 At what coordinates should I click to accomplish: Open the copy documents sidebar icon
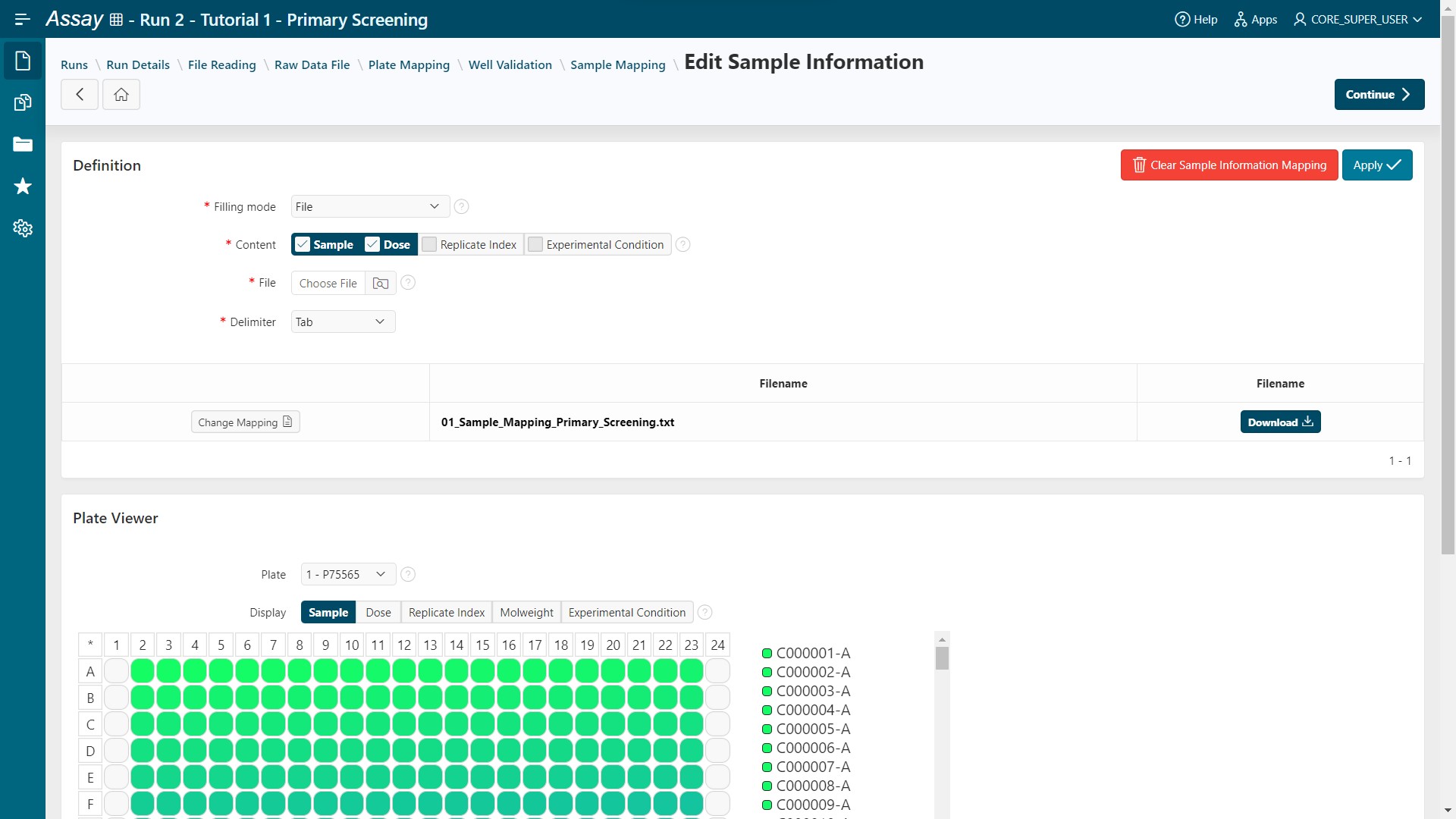23,102
